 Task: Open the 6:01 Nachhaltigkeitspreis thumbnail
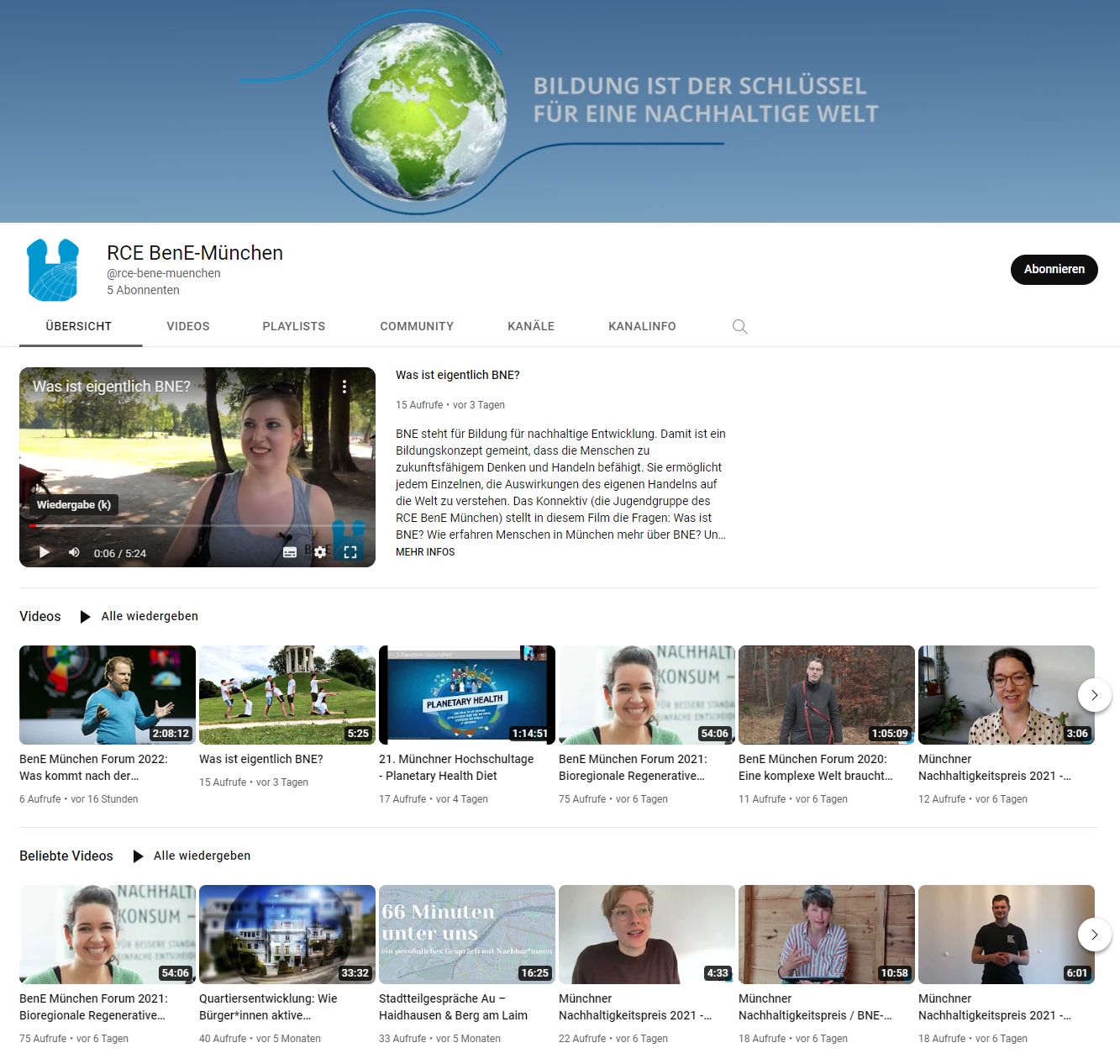(x=1007, y=935)
